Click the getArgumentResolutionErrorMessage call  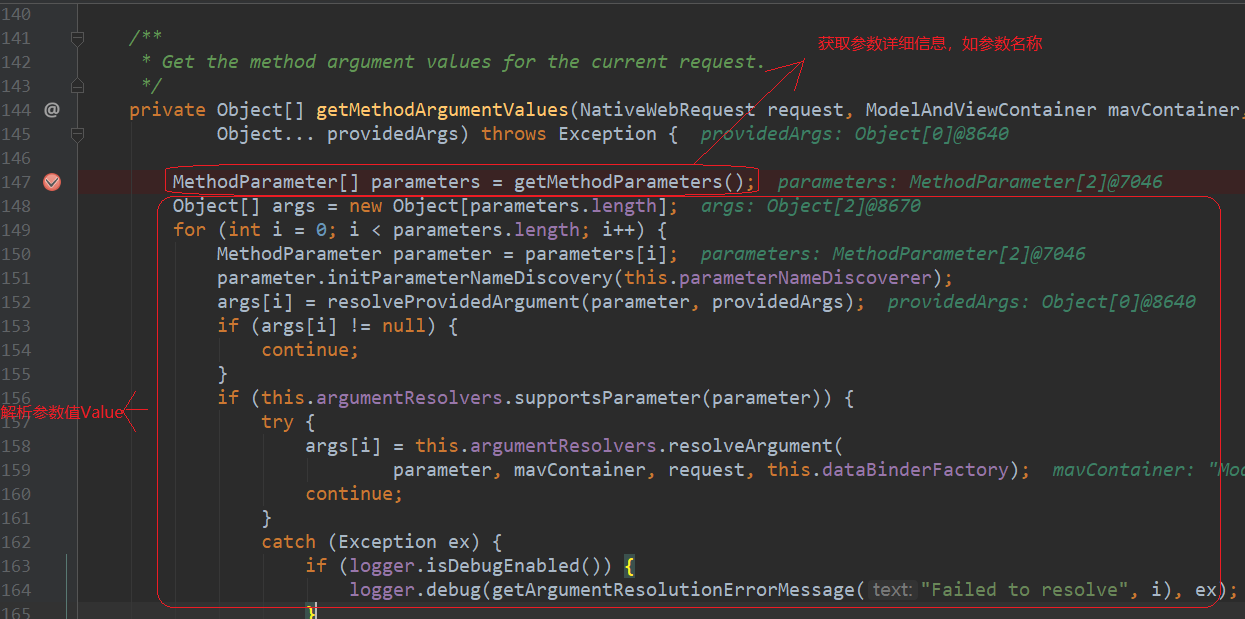point(673,590)
